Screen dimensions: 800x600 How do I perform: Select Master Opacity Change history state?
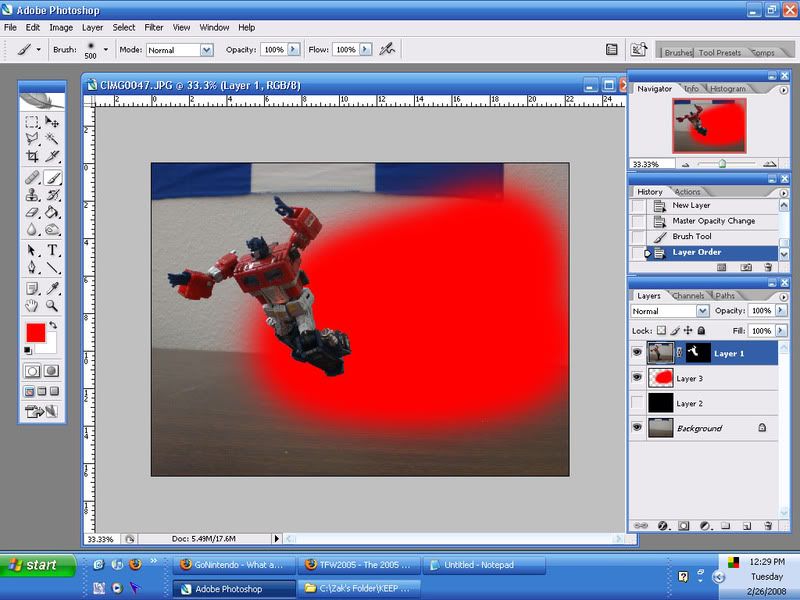(713, 221)
